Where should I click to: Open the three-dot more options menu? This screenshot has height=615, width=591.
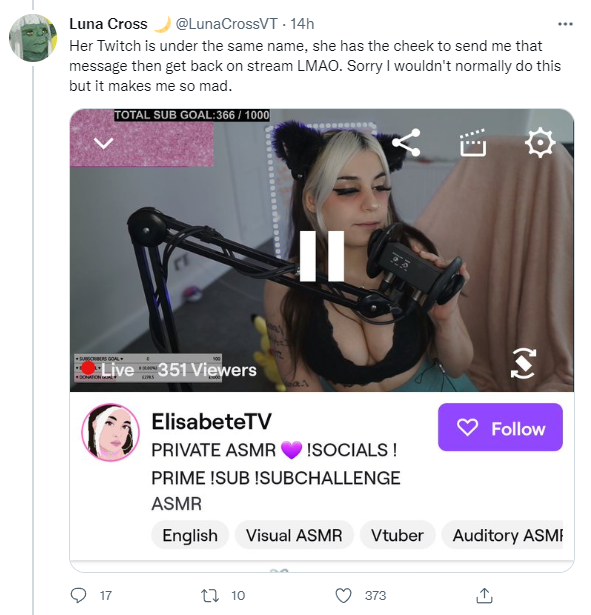point(565,24)
